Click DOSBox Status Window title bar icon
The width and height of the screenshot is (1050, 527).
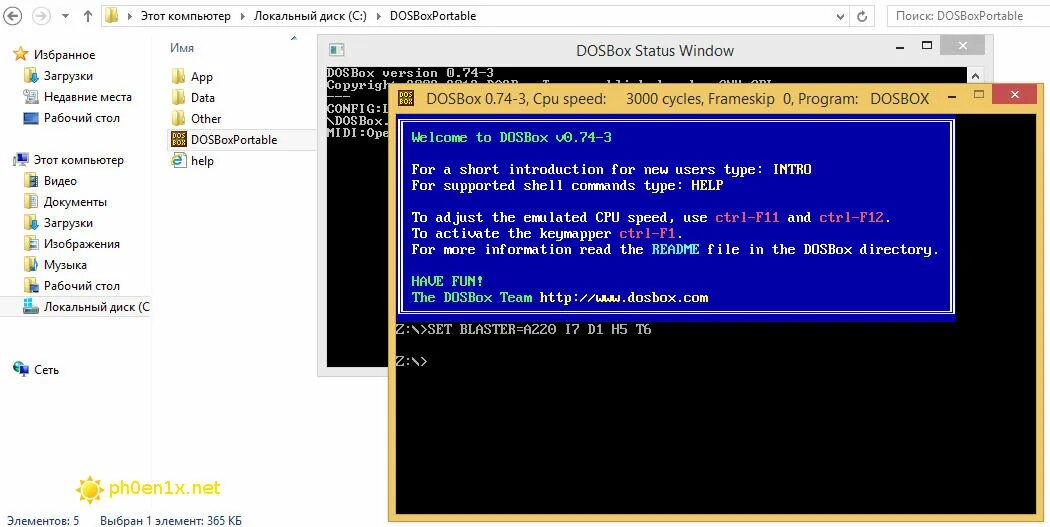pyautogui.click(x=337, y=50)
